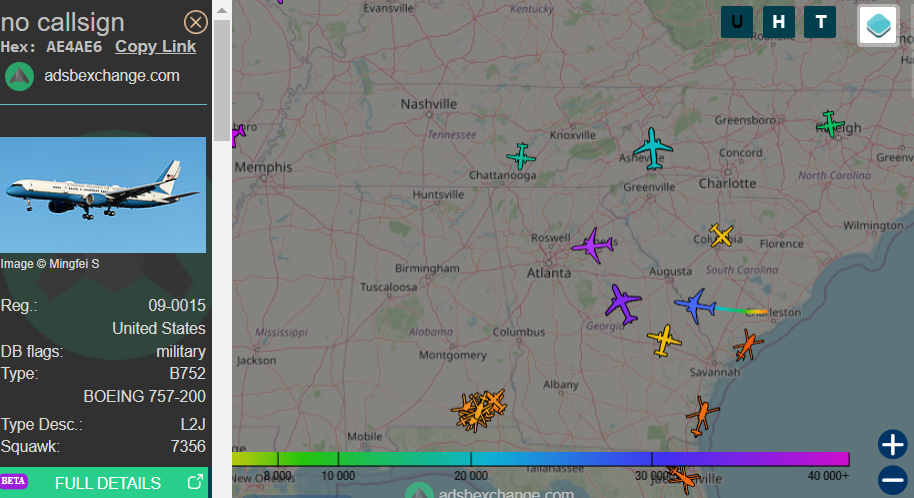914x498 pixels.
Task: Click the United States country text
Action: tap(159, 328)
